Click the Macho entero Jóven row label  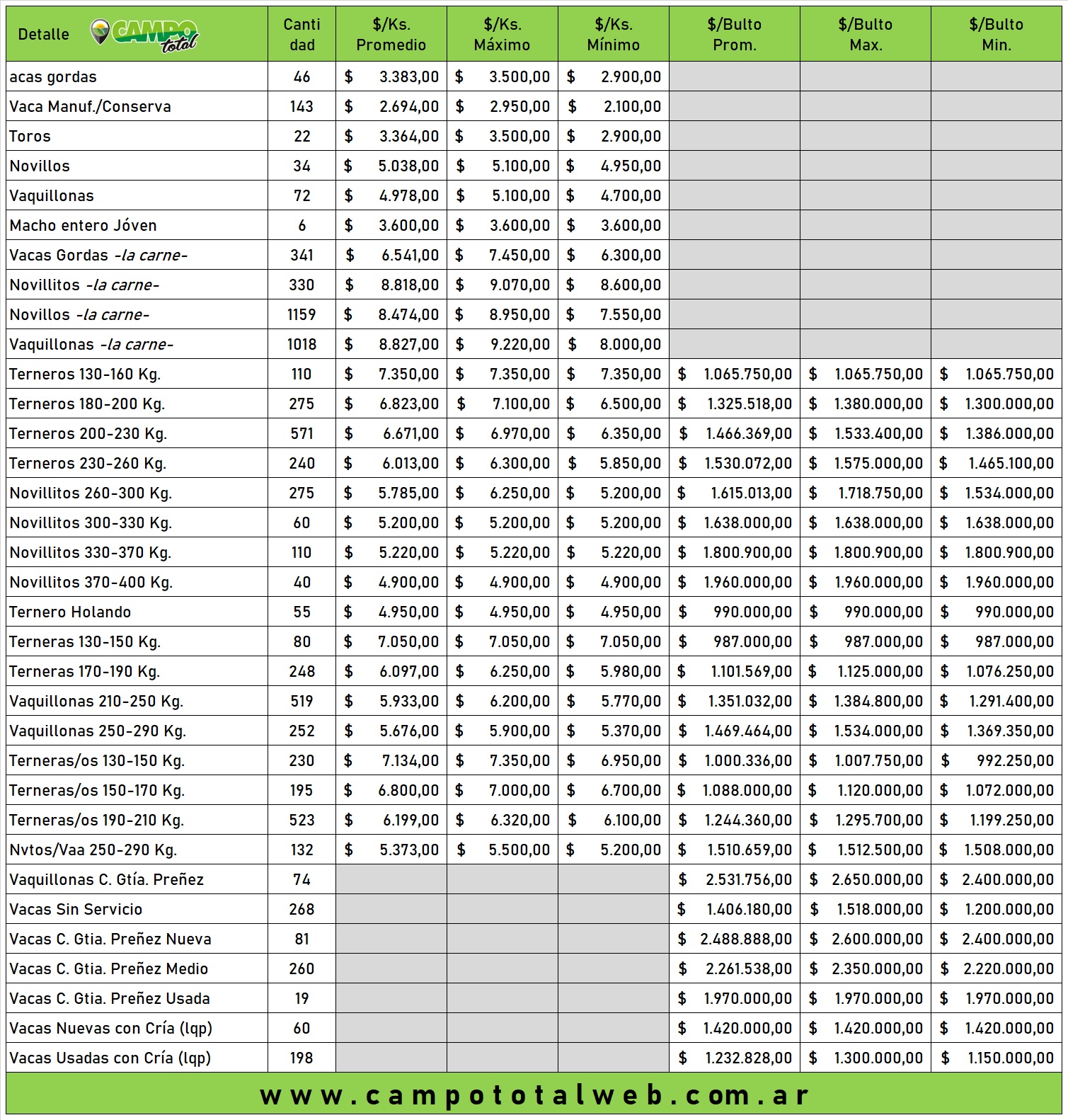click(x=83, y=225)
